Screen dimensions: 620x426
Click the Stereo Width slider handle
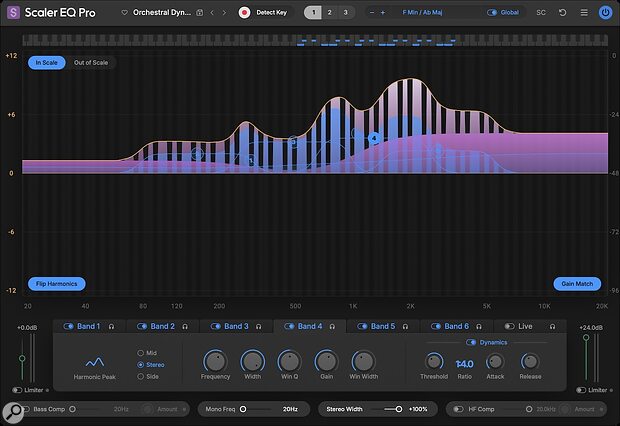(399, 409)
